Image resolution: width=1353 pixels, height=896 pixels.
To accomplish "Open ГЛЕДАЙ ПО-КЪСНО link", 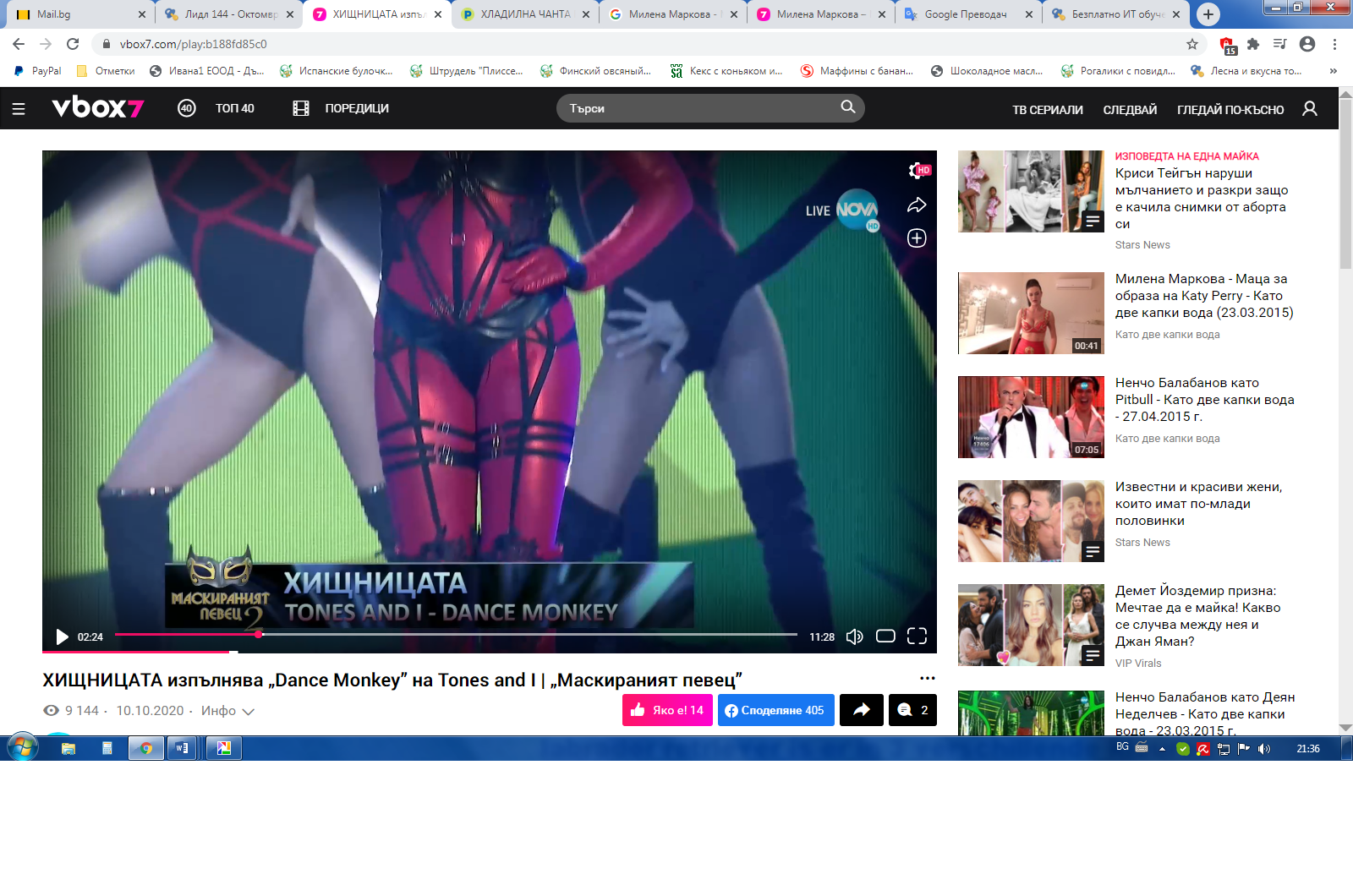I will [1230, 110].
